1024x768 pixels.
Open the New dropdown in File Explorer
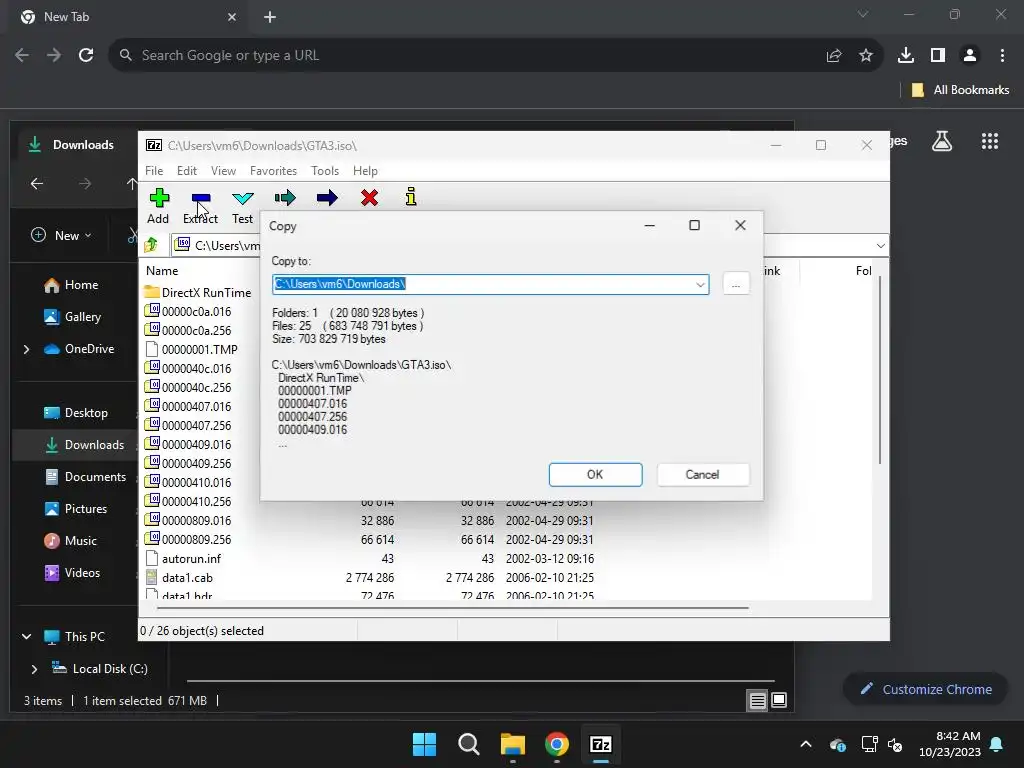(x=61, y=235)
